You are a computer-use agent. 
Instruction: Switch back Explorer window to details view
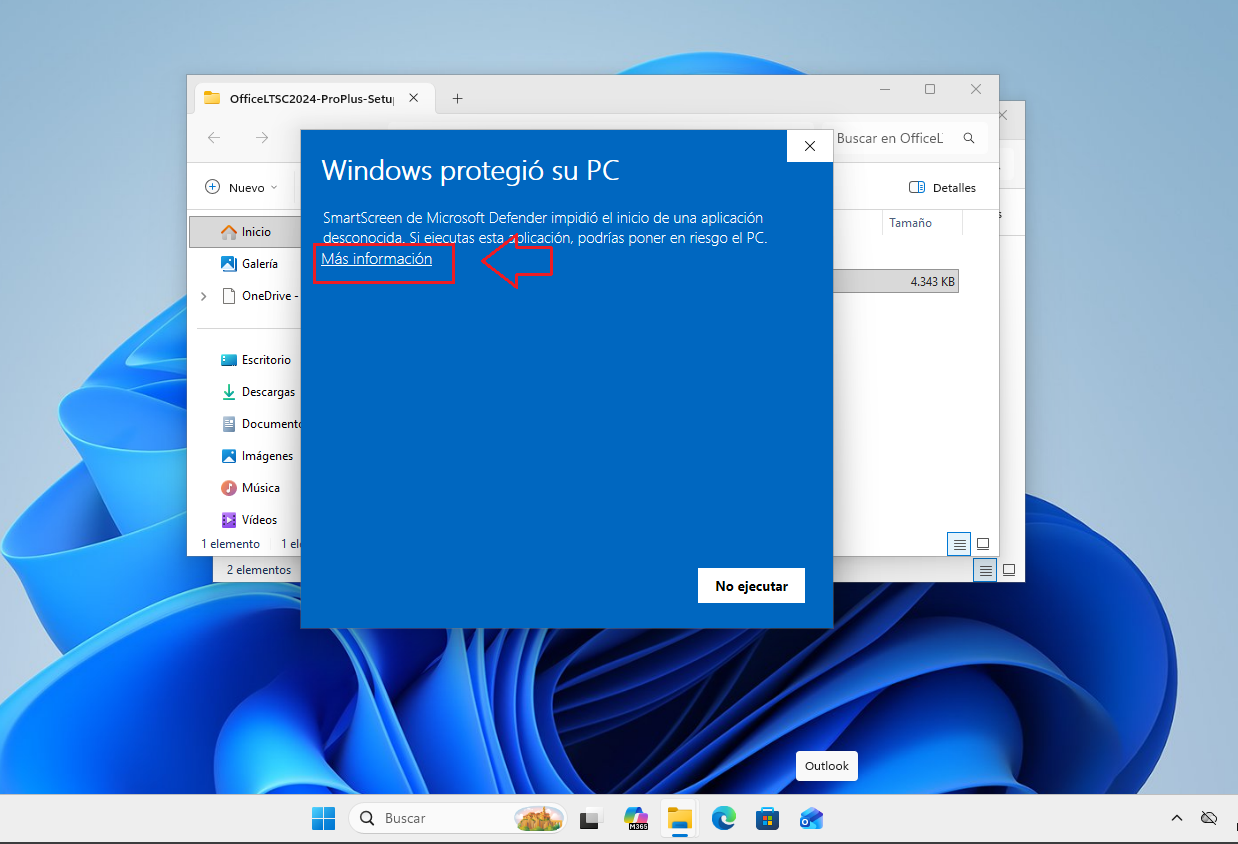click(x=986, y=570)
